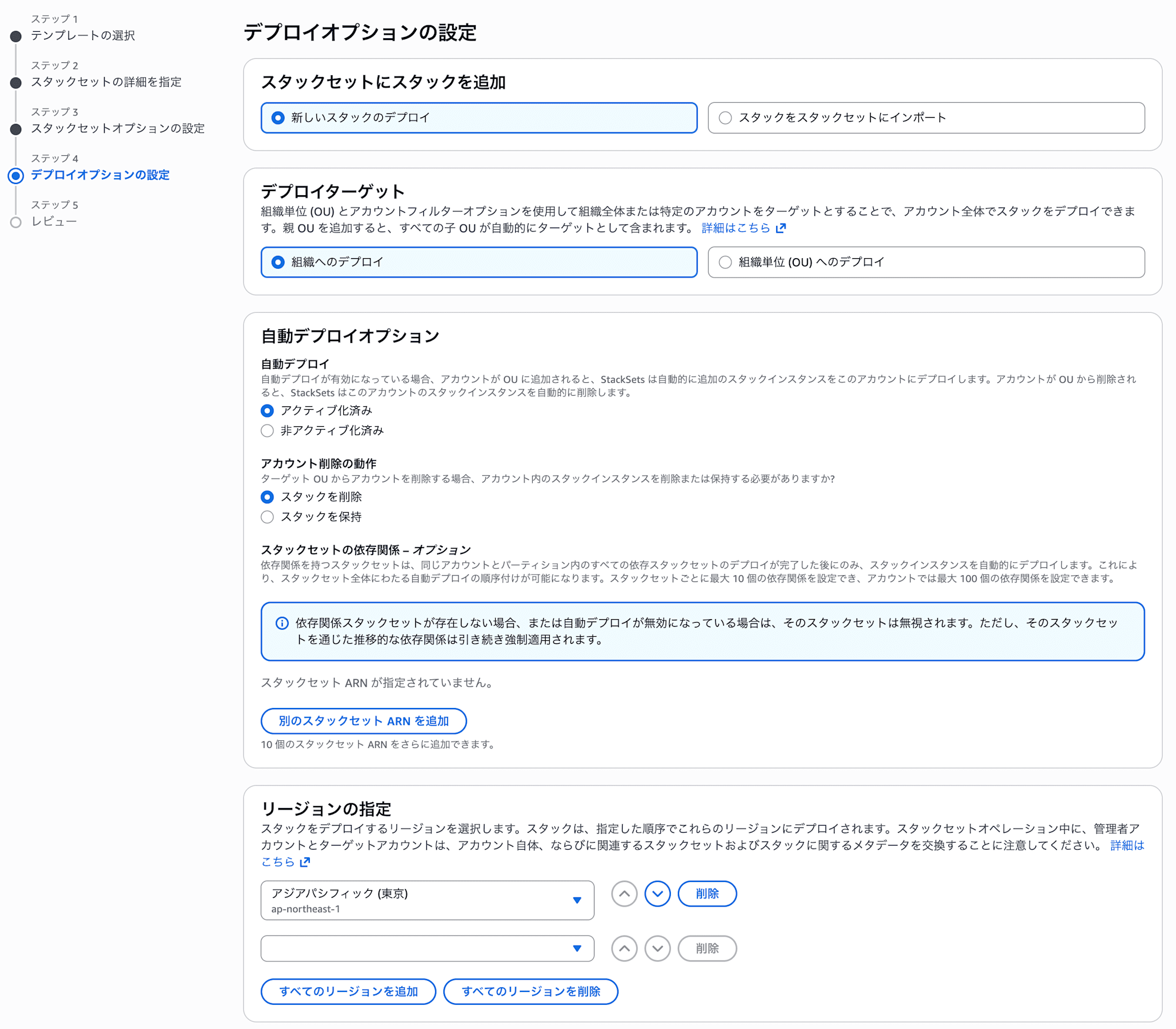Select スタックをスタックセットにインポート radio option
Screen dimensions: 1176x1029
pyautogui.click(x=926, y=118)
